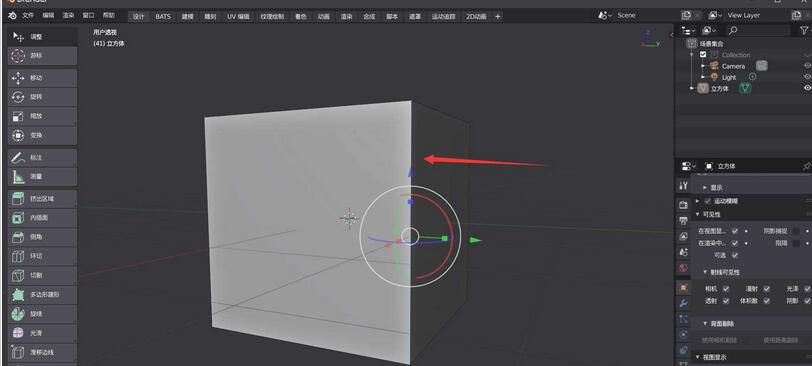Open the 窗口 (Window) menu
Viewport: 812px width, 366px height.
coord(89,16)
